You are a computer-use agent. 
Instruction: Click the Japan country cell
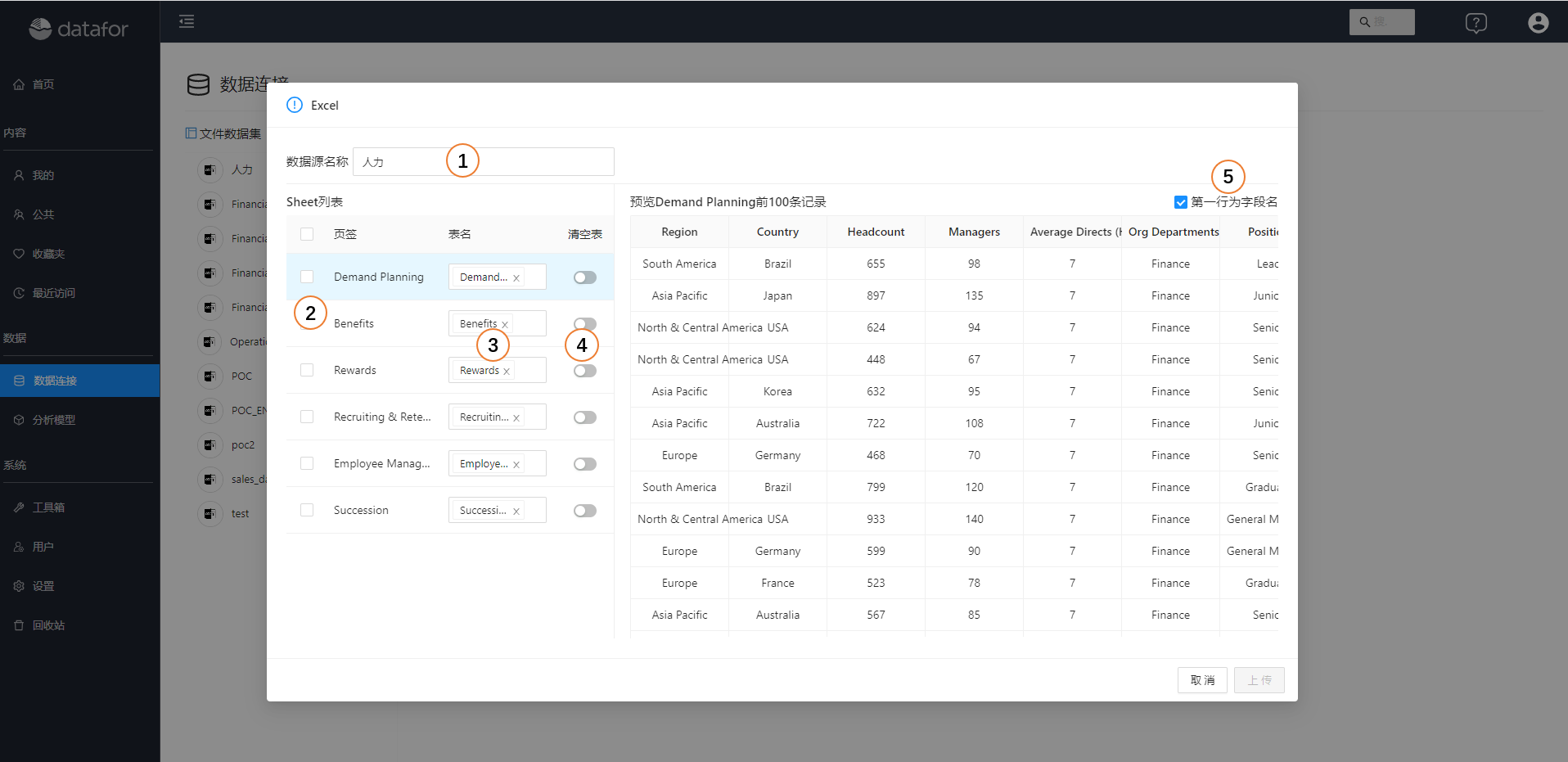pyautogui.click(x=777, y=295)
